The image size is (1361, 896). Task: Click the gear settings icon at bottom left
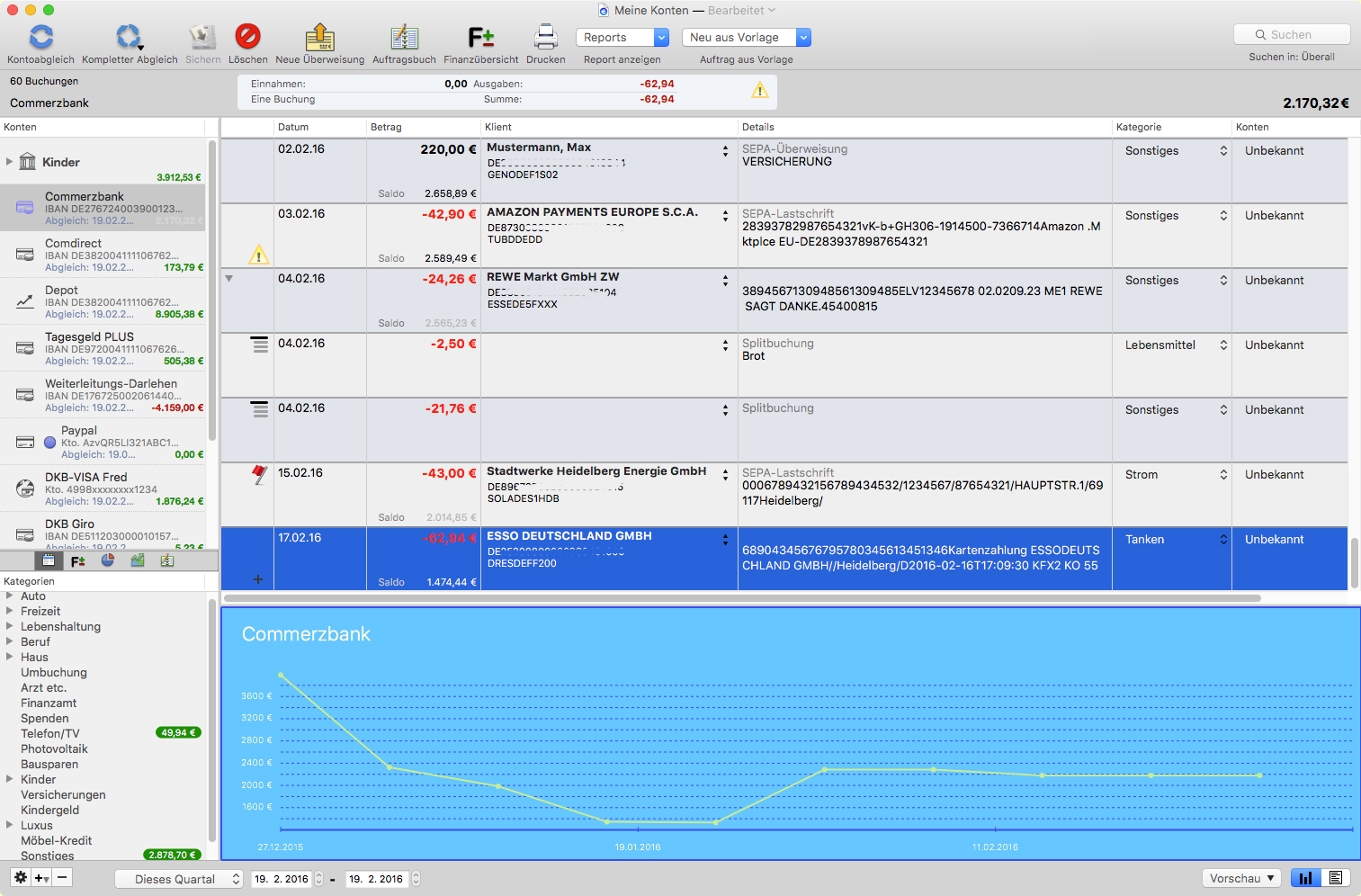coord(21,878)
